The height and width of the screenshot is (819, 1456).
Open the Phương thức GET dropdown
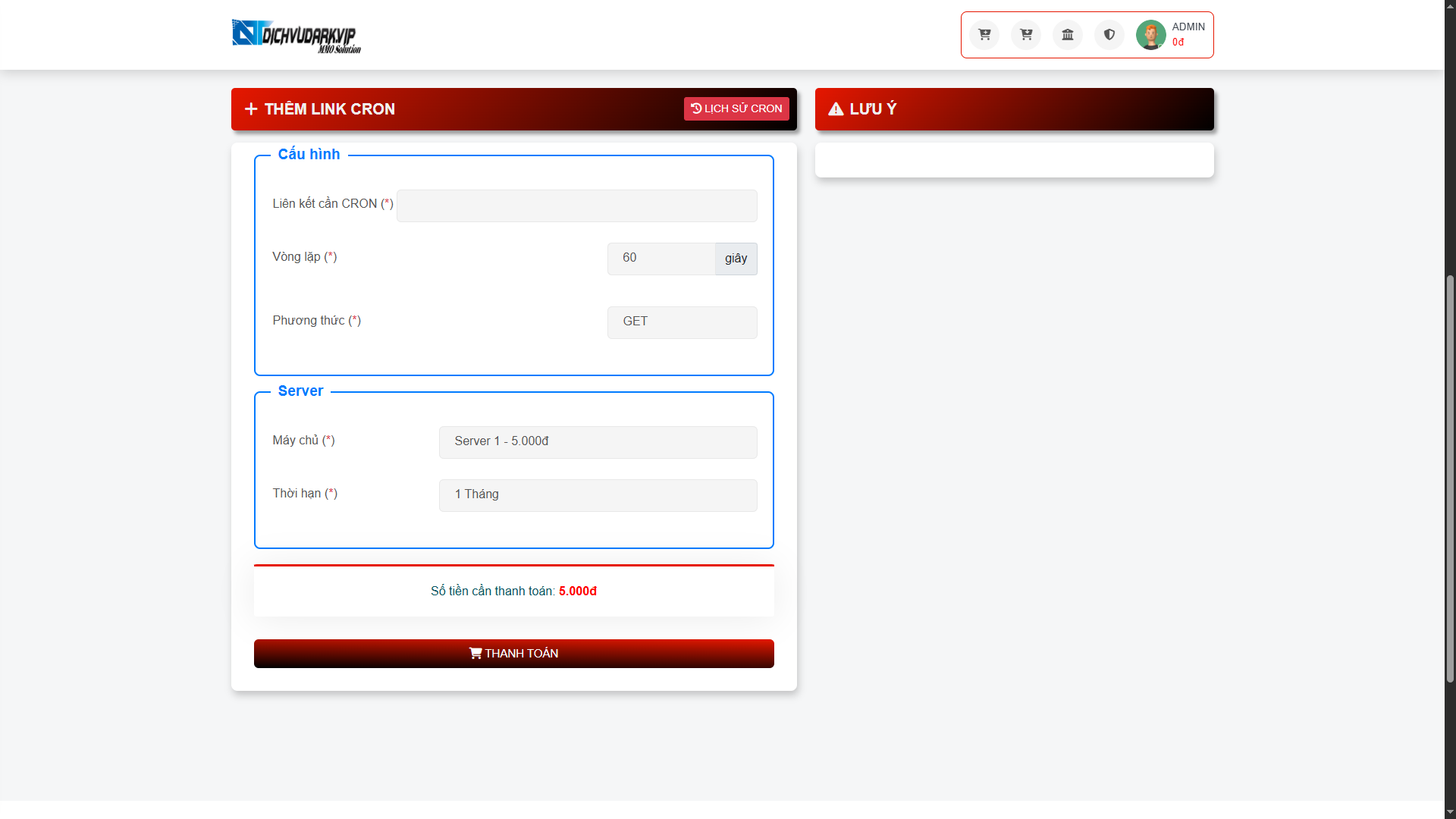(x=682, y=322)
